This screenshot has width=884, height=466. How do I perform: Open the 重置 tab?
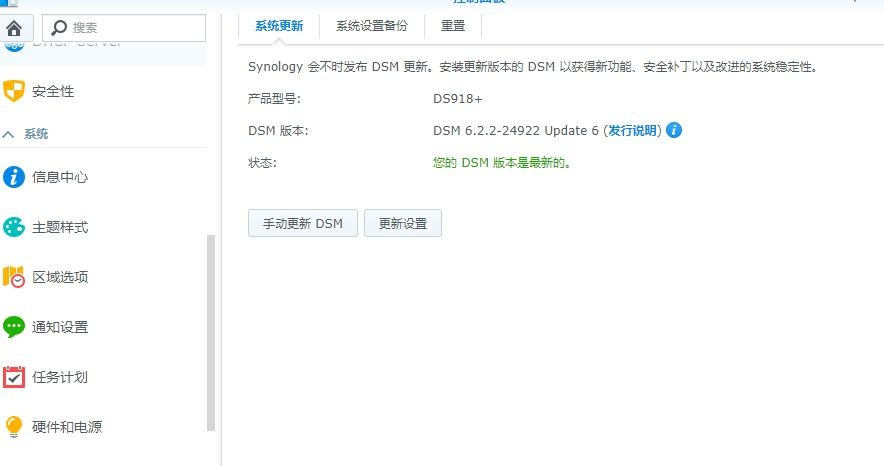pos(452,27)
